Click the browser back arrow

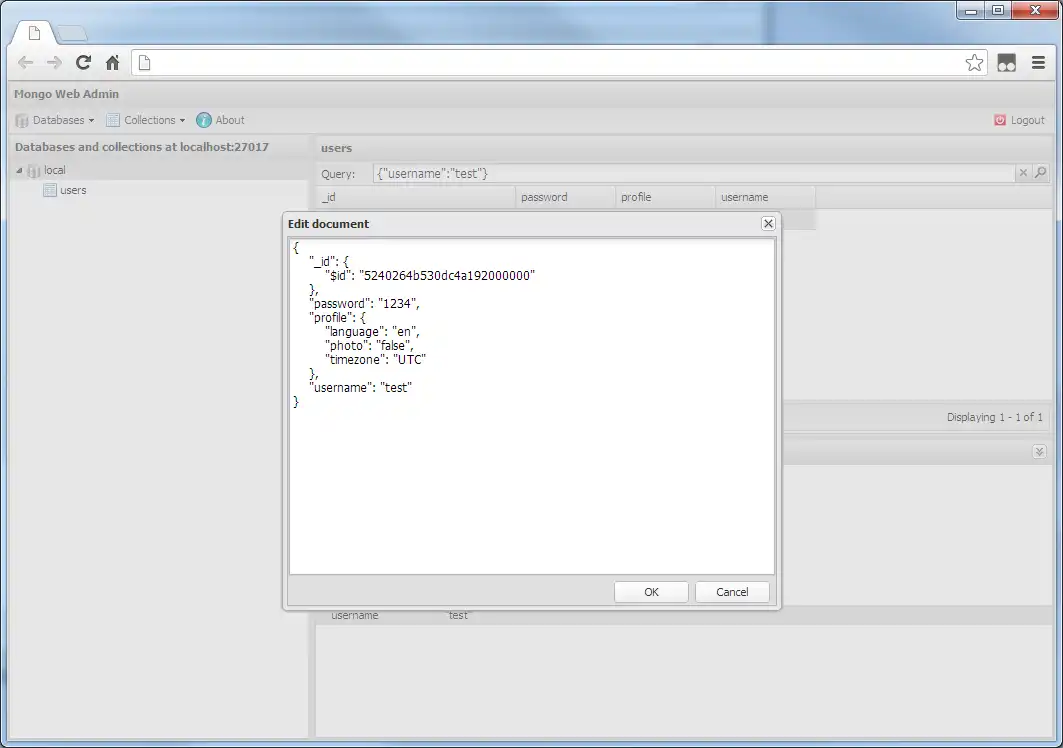point(26,63)
